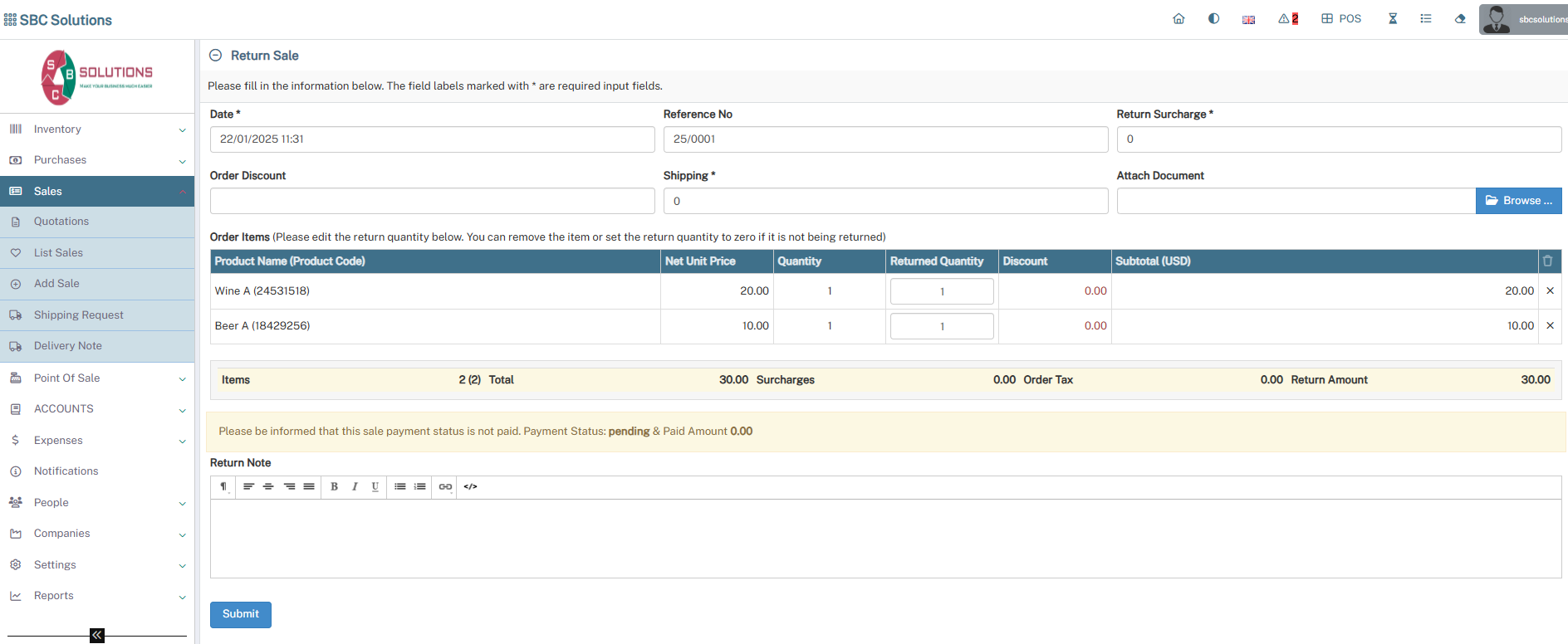Toggle bold formatting in Return Note
The image size is (1568, 644).
tap(334, 487)
